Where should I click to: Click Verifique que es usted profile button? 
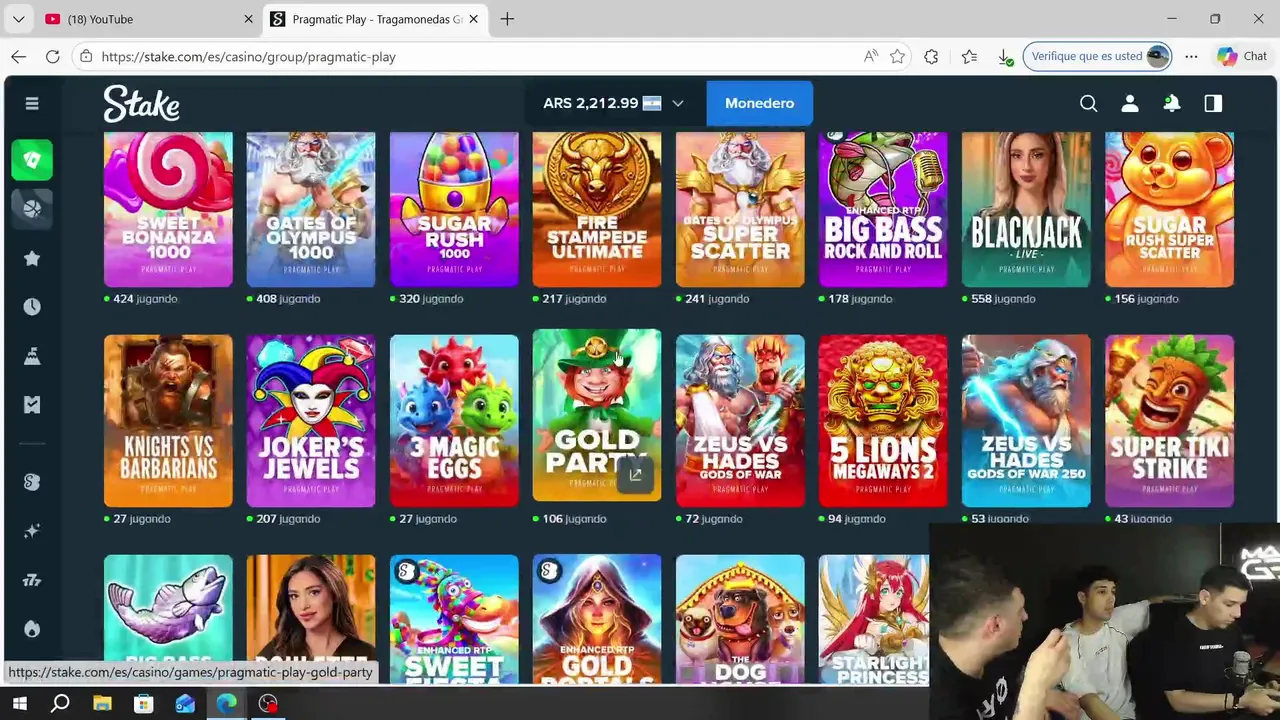(1097, 57)
